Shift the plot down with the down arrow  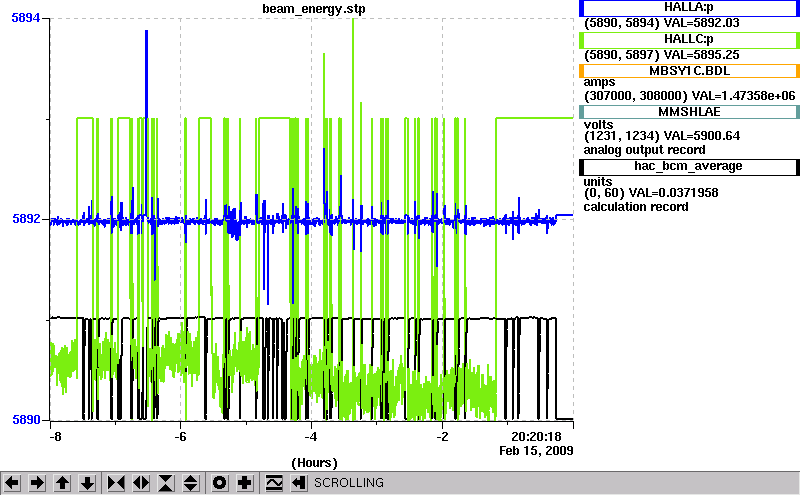(x=88, y=483)
